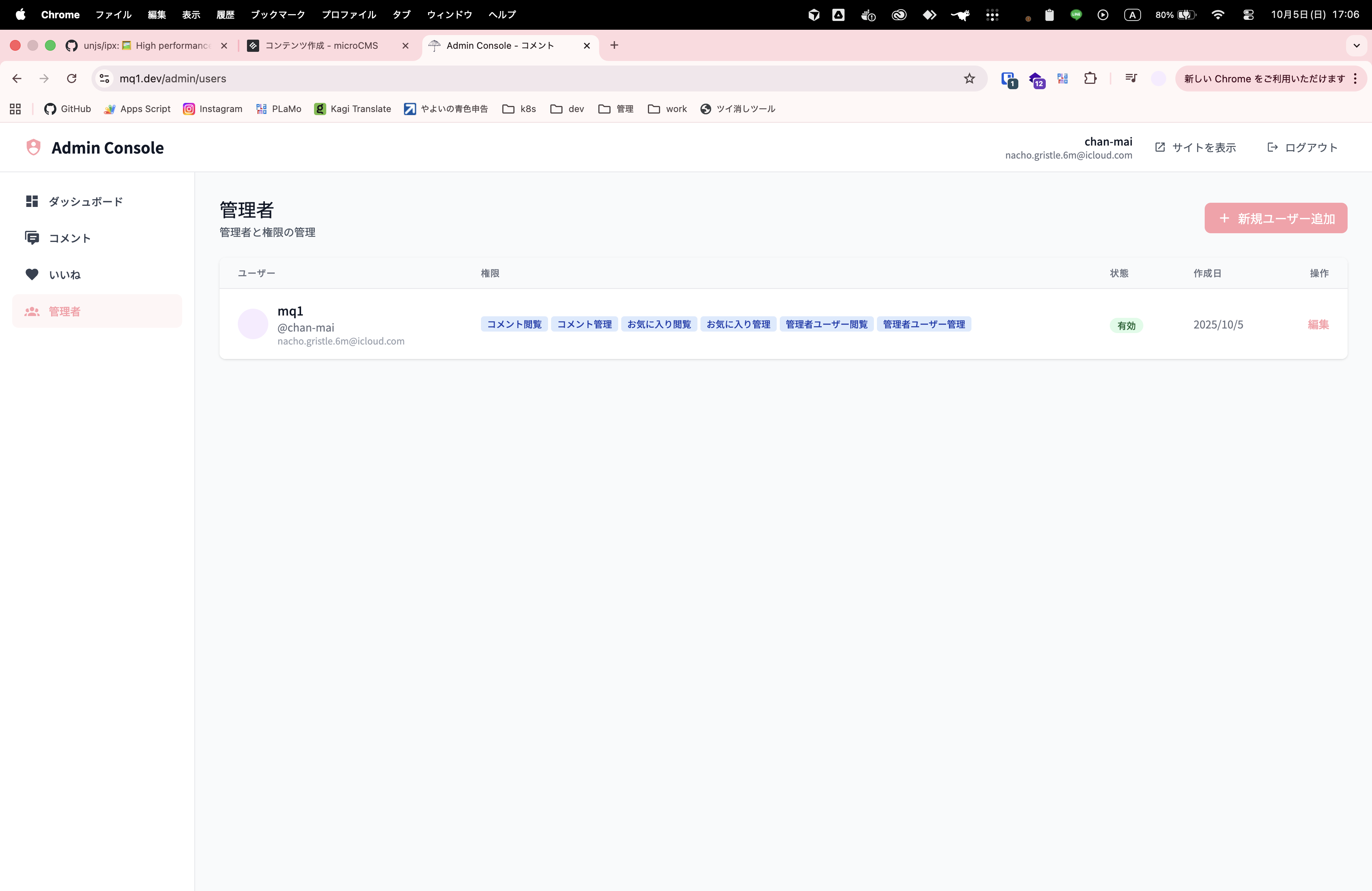Bookmark this page with star icon
This screenshot has width=1372, height=891.
[x=969, y=79]
